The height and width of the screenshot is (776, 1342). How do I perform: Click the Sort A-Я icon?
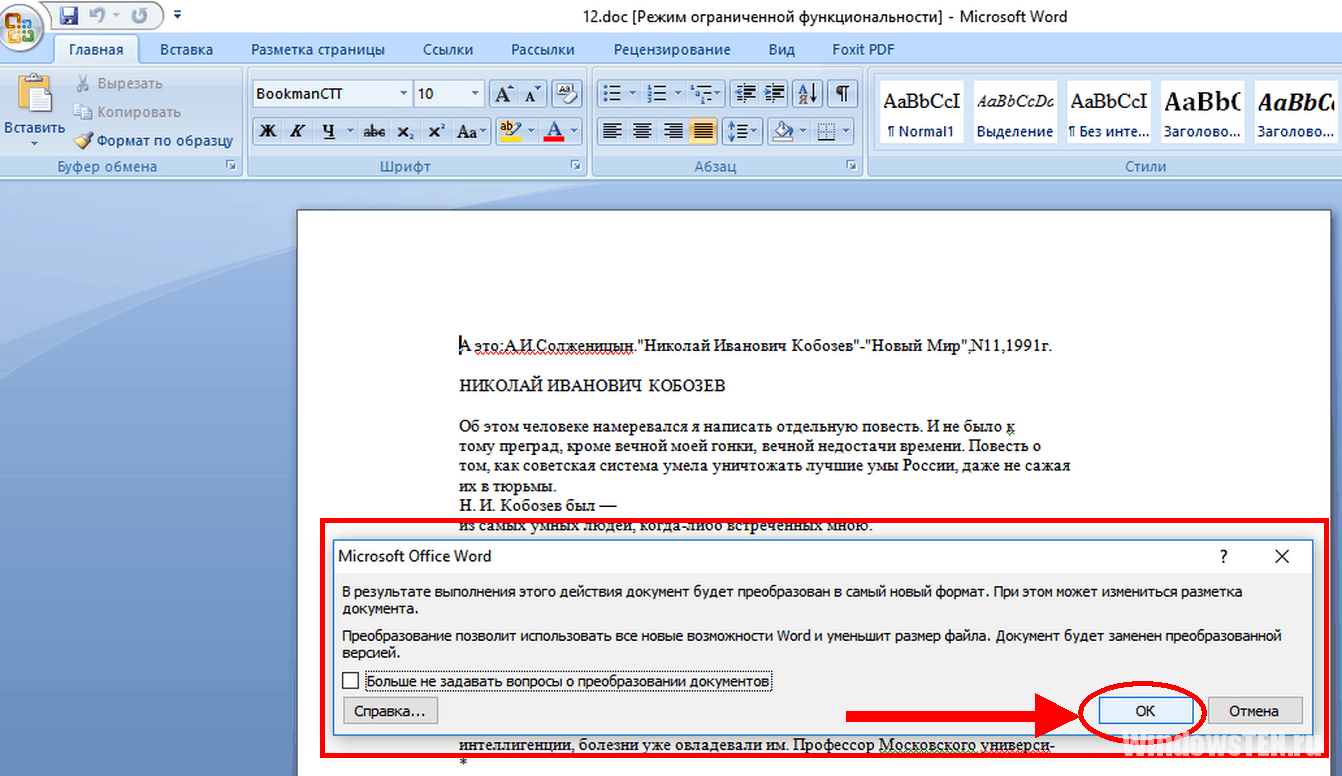click(806, 93)
